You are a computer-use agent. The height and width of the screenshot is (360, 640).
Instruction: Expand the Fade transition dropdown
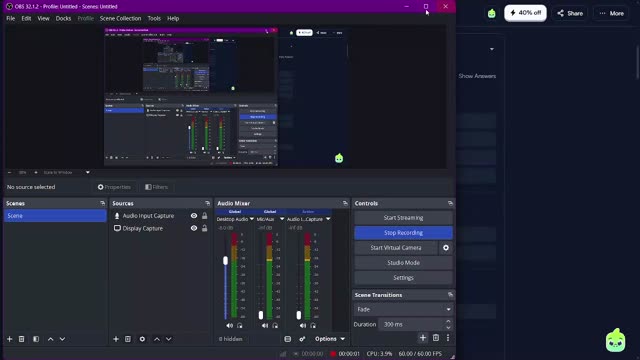[403, 309]
